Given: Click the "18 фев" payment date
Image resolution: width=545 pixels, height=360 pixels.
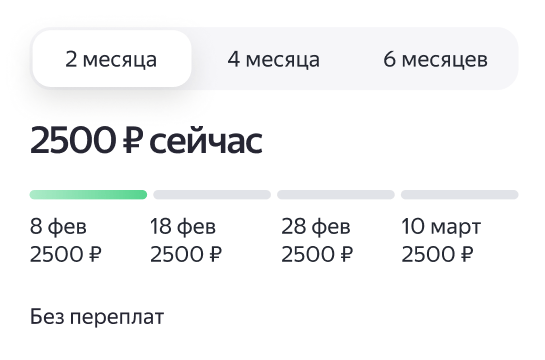Looking at the screenshot, I should (183, 227).
